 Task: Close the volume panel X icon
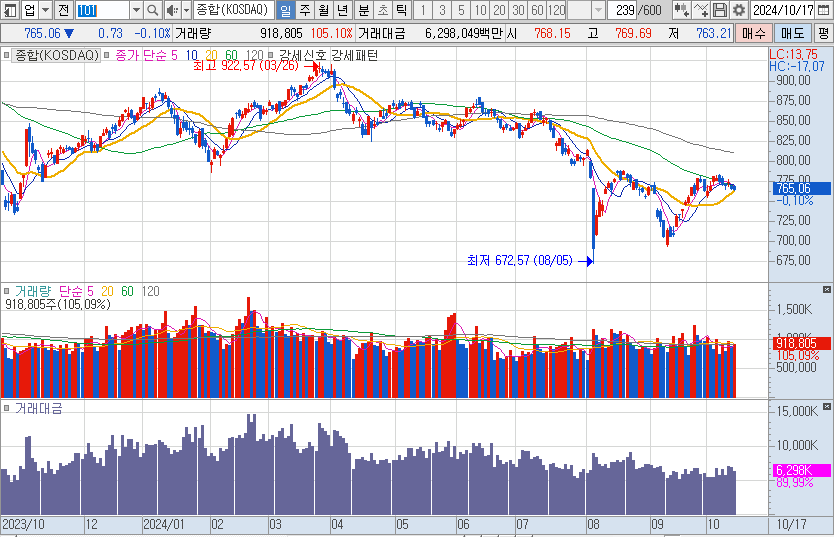pyautogui.click(x=827, y=289)
